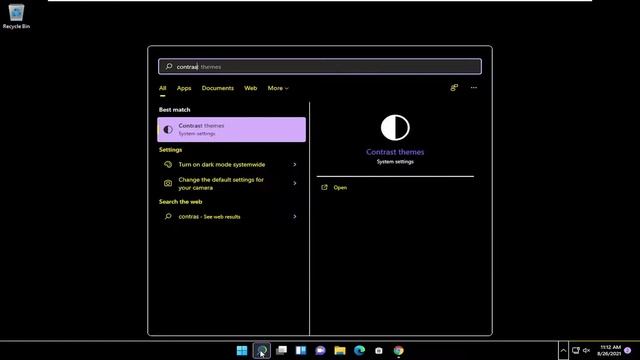Open the Recycle Bin desktop icon

point(16,16)
